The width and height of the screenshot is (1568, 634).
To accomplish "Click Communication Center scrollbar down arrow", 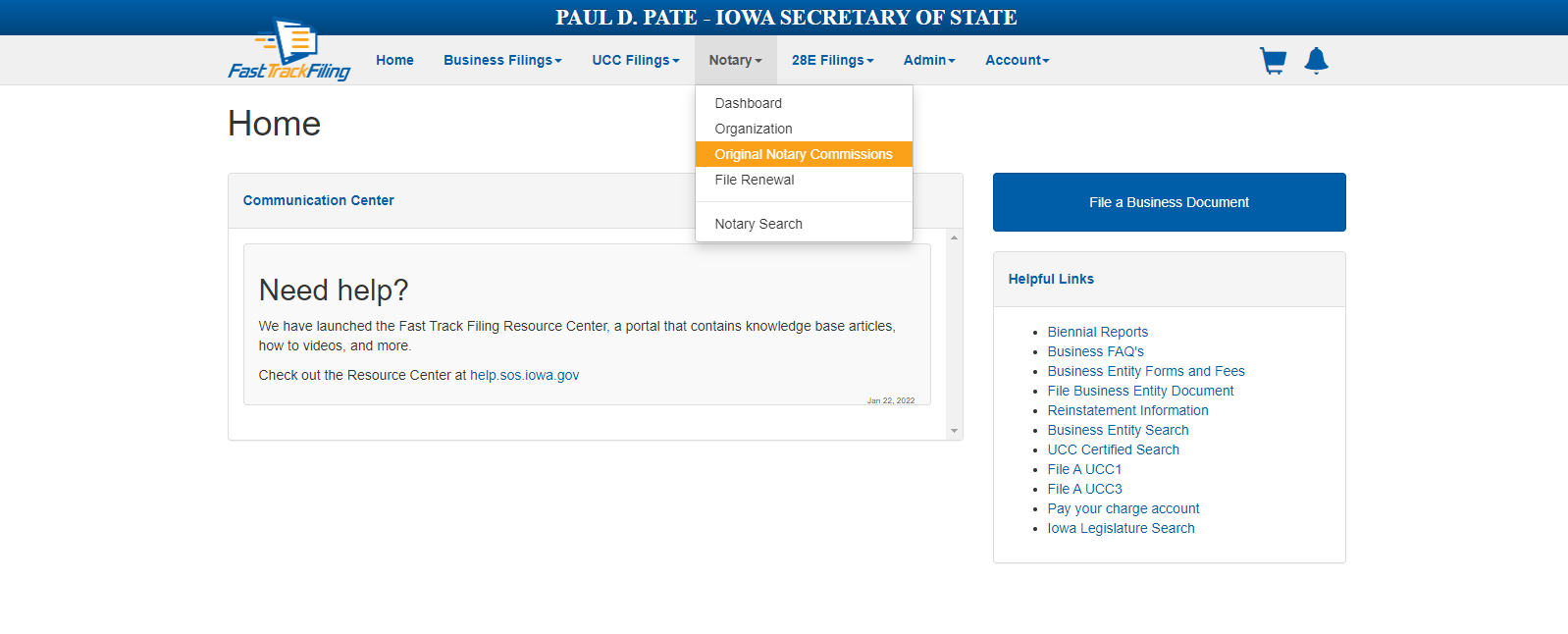I will (954, 431).
